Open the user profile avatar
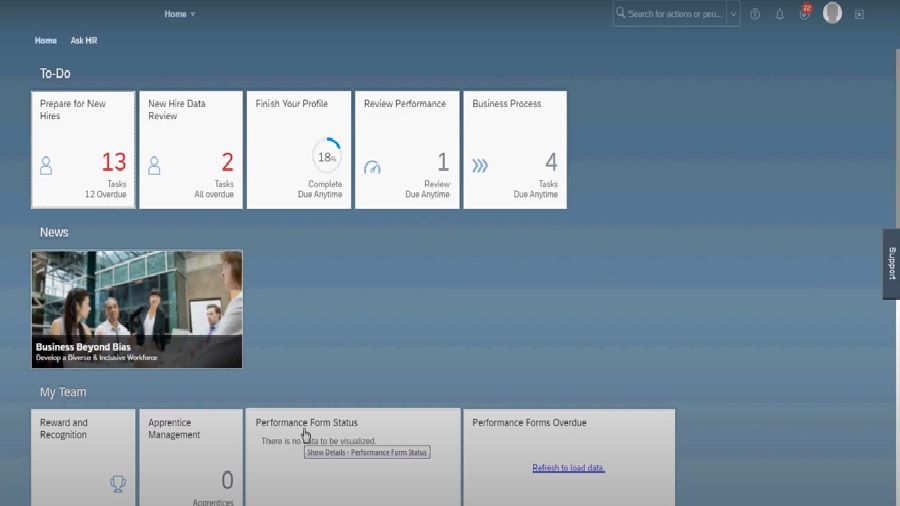The image size is (900, 506). tap(832, 13)
